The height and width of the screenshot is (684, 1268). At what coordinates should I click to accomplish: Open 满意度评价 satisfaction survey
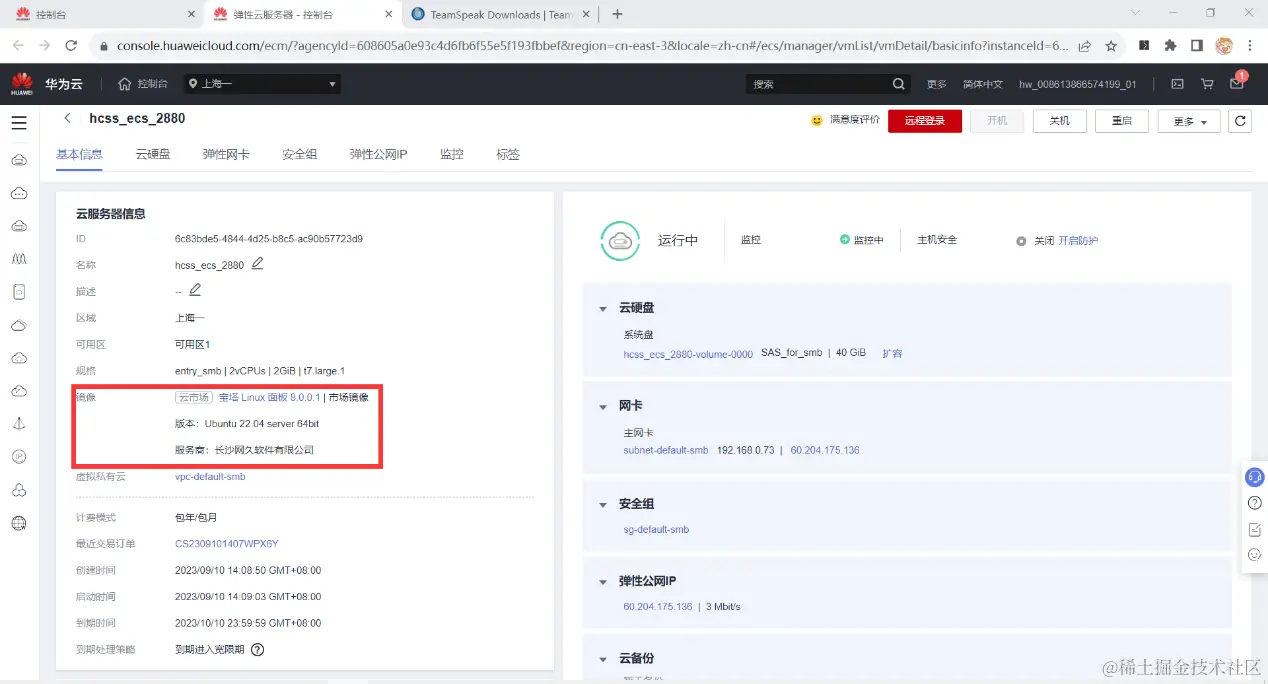pos(846,120)
